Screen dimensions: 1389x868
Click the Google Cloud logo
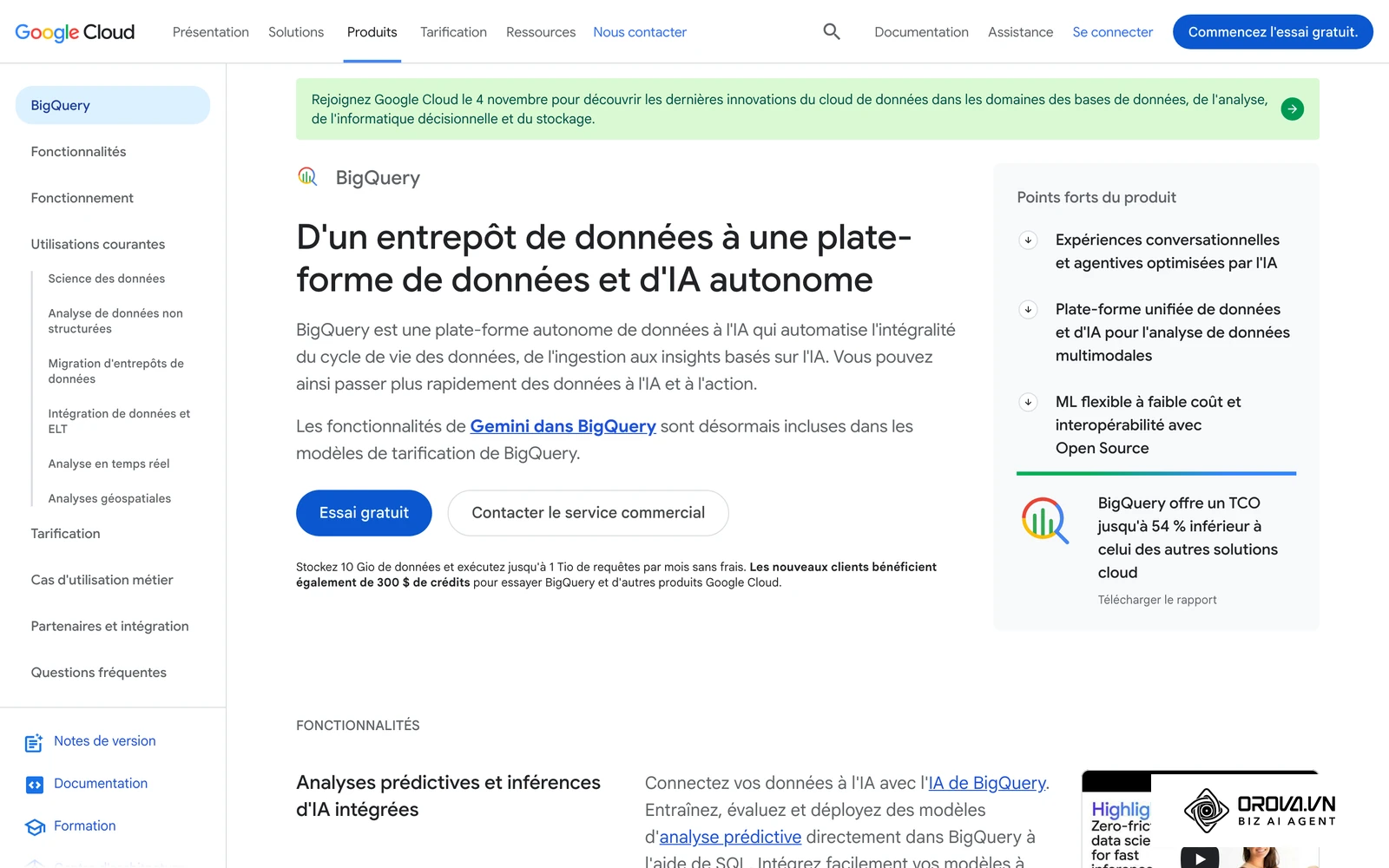click(x=75, y=32)
